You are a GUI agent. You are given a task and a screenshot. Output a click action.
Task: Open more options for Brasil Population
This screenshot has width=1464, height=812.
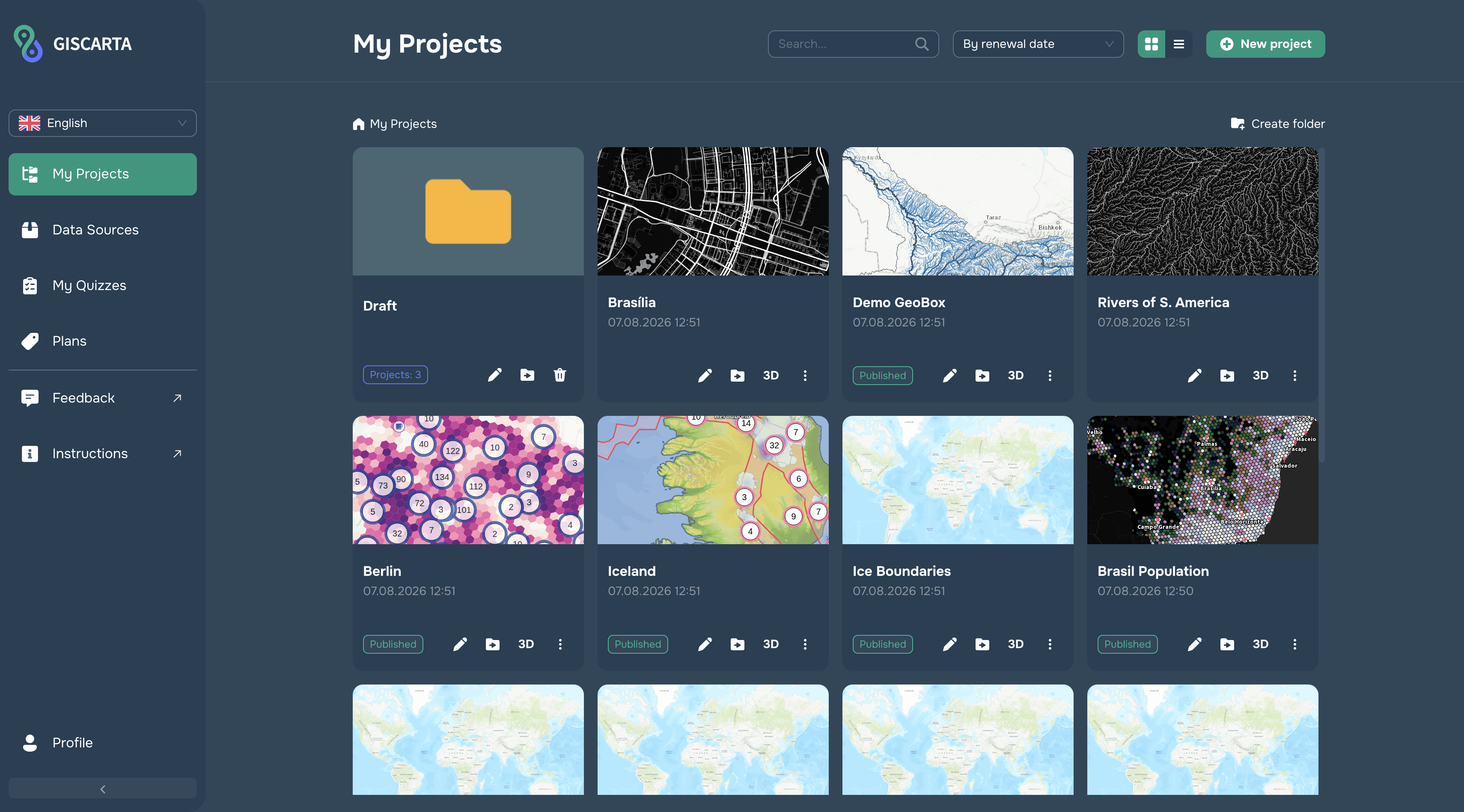pyautogui.click(x=1294, y=644)
